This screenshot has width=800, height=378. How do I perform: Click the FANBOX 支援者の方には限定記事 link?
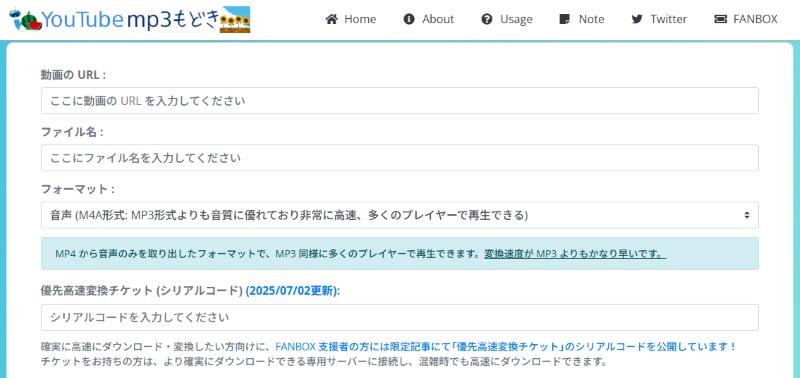506,347
